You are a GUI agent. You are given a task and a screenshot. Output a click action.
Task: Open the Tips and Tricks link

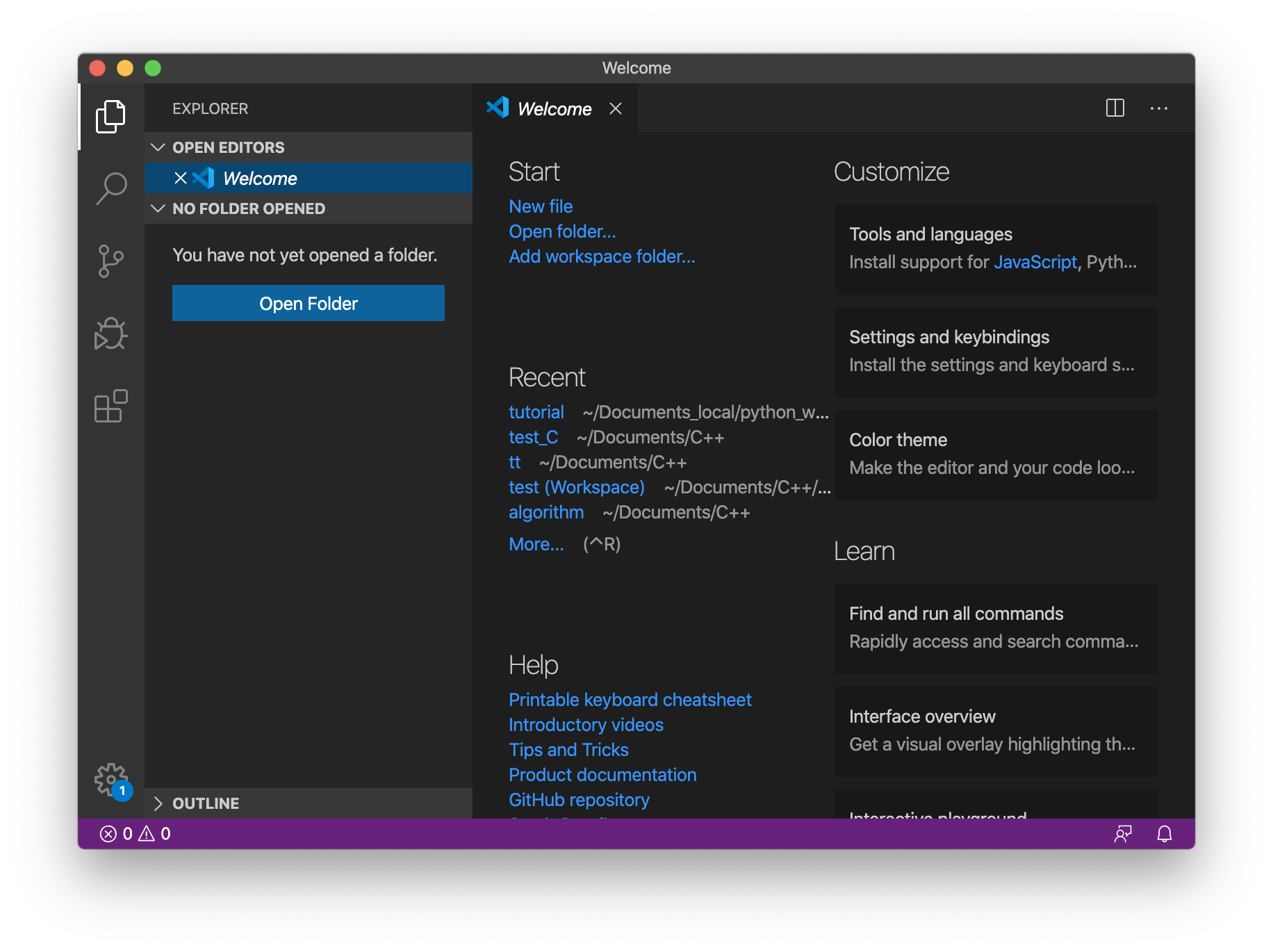coord(568,750)
